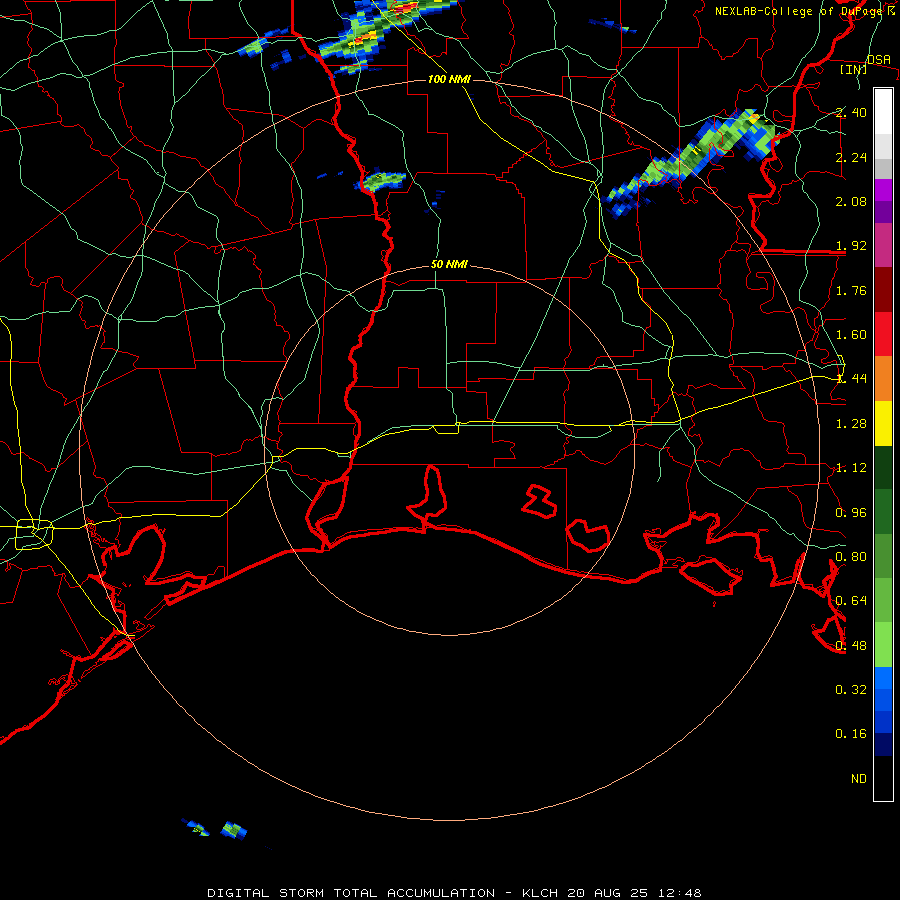Click the bright magenta swatch above 2.08

pos(883,190)
